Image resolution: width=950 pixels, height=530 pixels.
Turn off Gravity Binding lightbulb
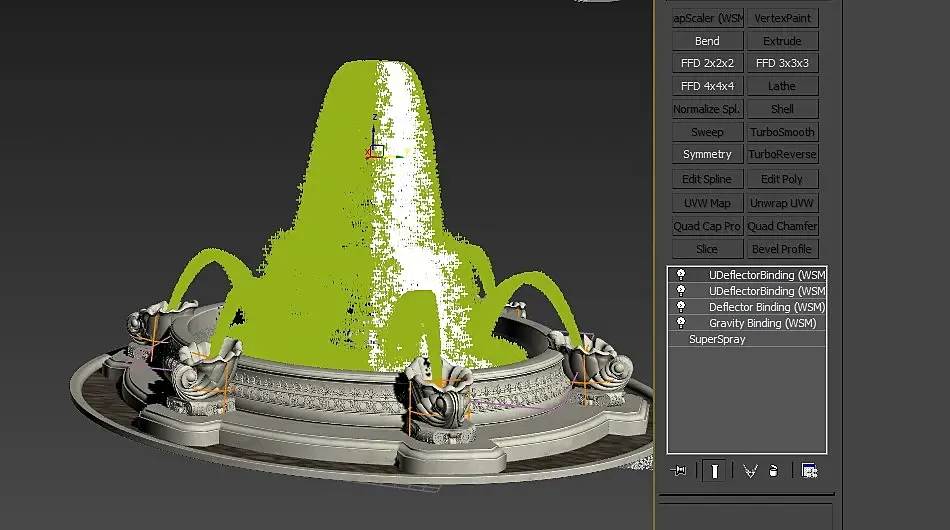pyautogui.click(x=681, y=323)
